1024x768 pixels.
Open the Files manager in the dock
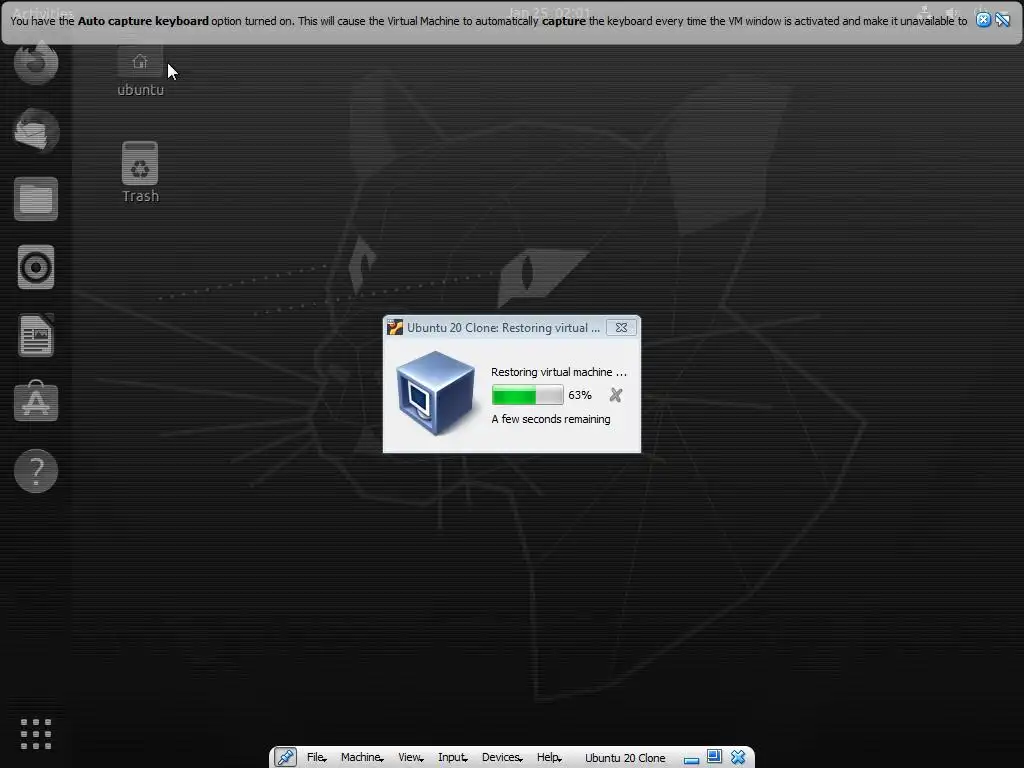[36, 199]
